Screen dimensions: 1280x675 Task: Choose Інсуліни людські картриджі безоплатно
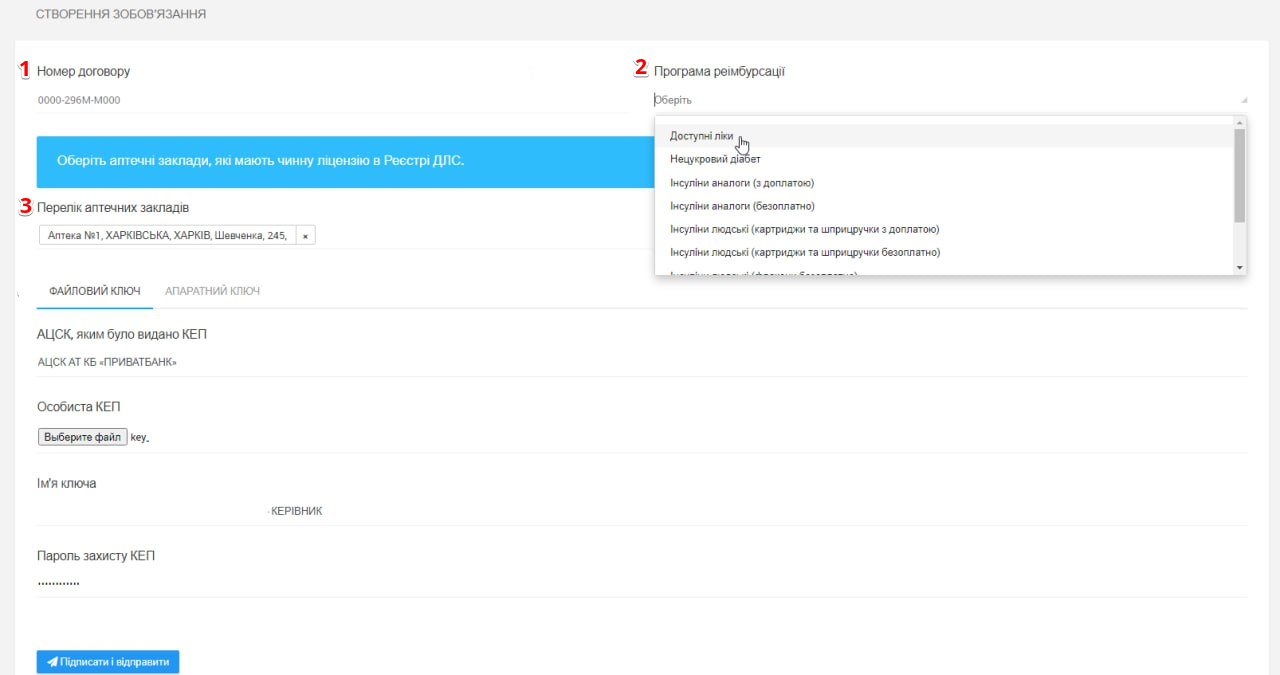tap(805, 252)
